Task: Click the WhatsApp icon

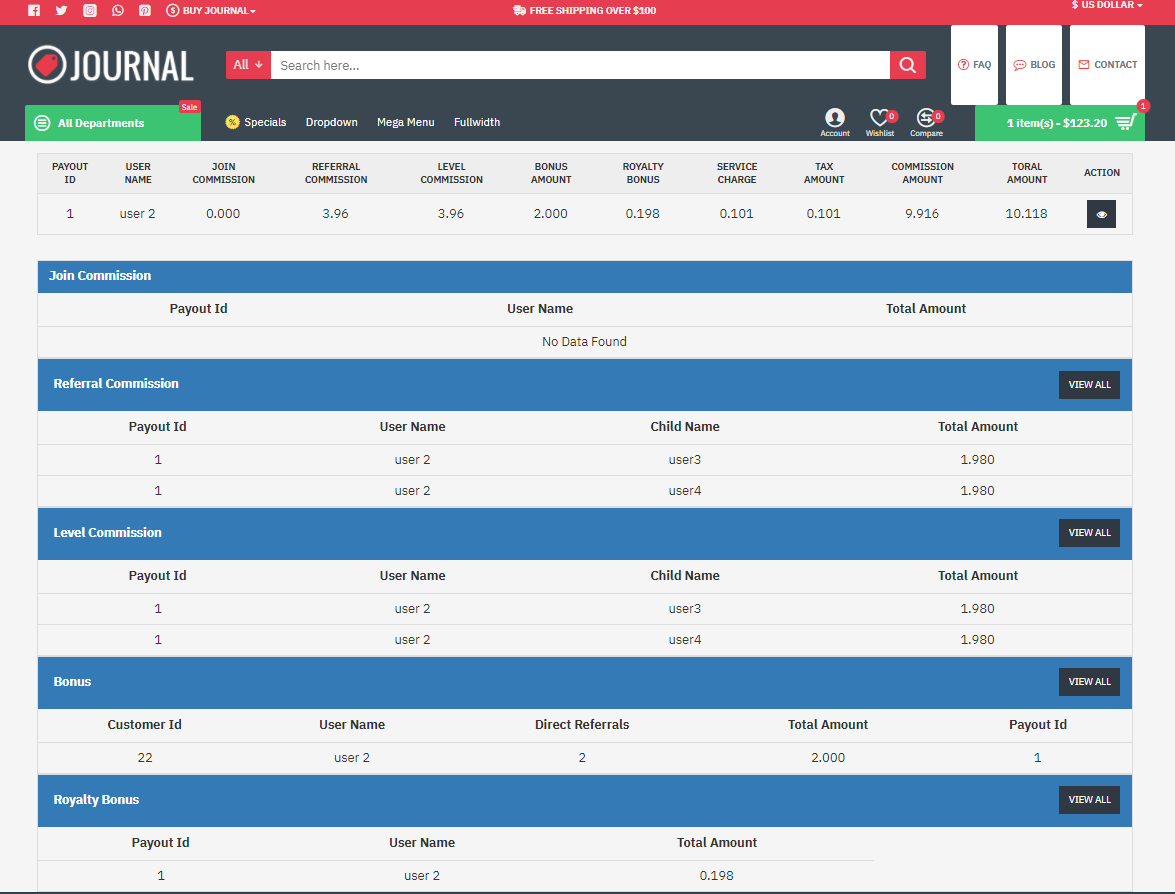Action: pos(118,10)
